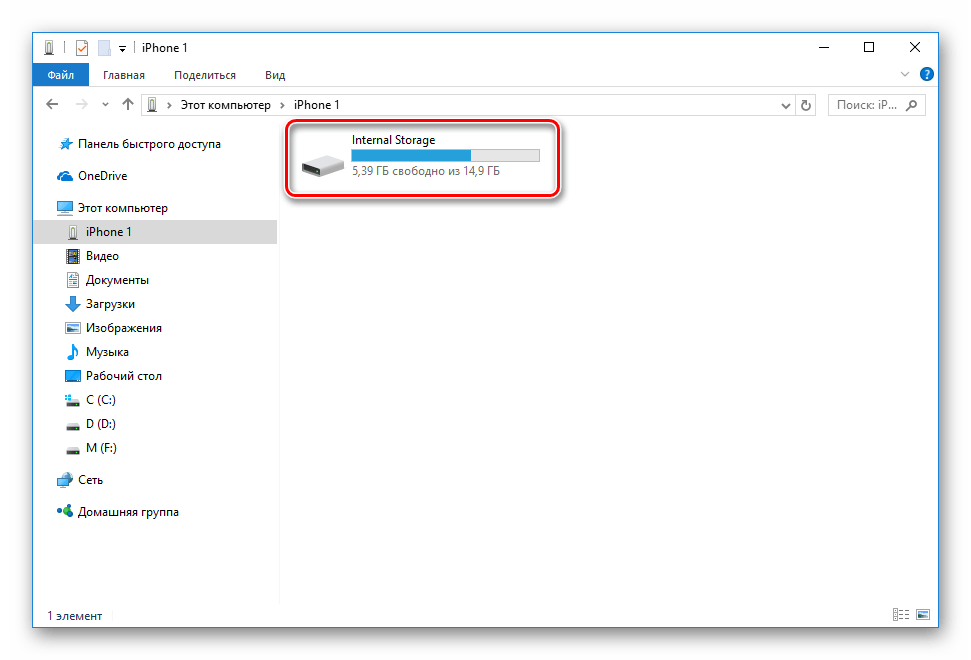Expand the ribbon using the chevron
This screenshot has width=971, height=660.
[x=906, y=75]
